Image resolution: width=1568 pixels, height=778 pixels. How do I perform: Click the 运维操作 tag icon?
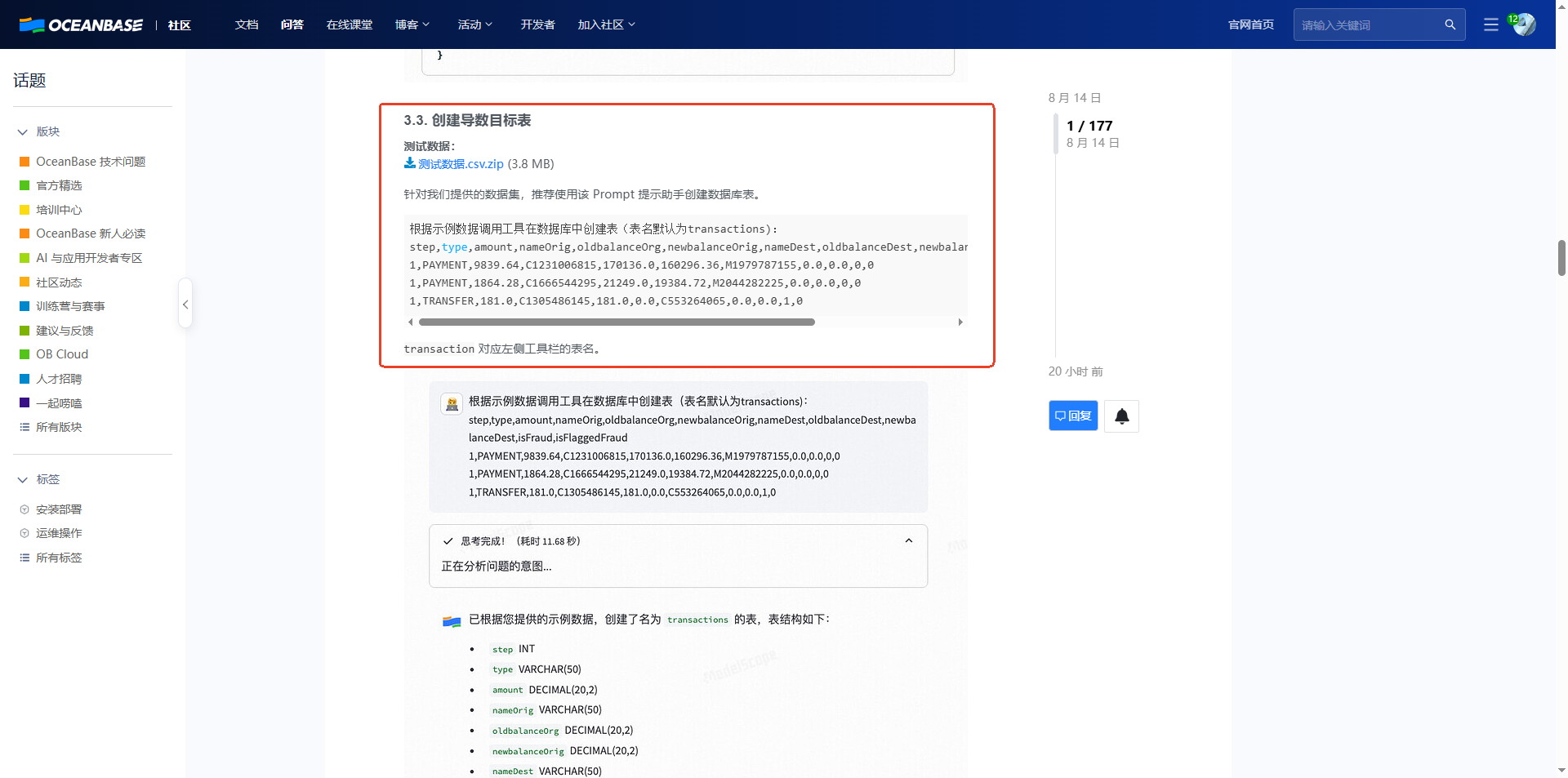pos(24,533)
